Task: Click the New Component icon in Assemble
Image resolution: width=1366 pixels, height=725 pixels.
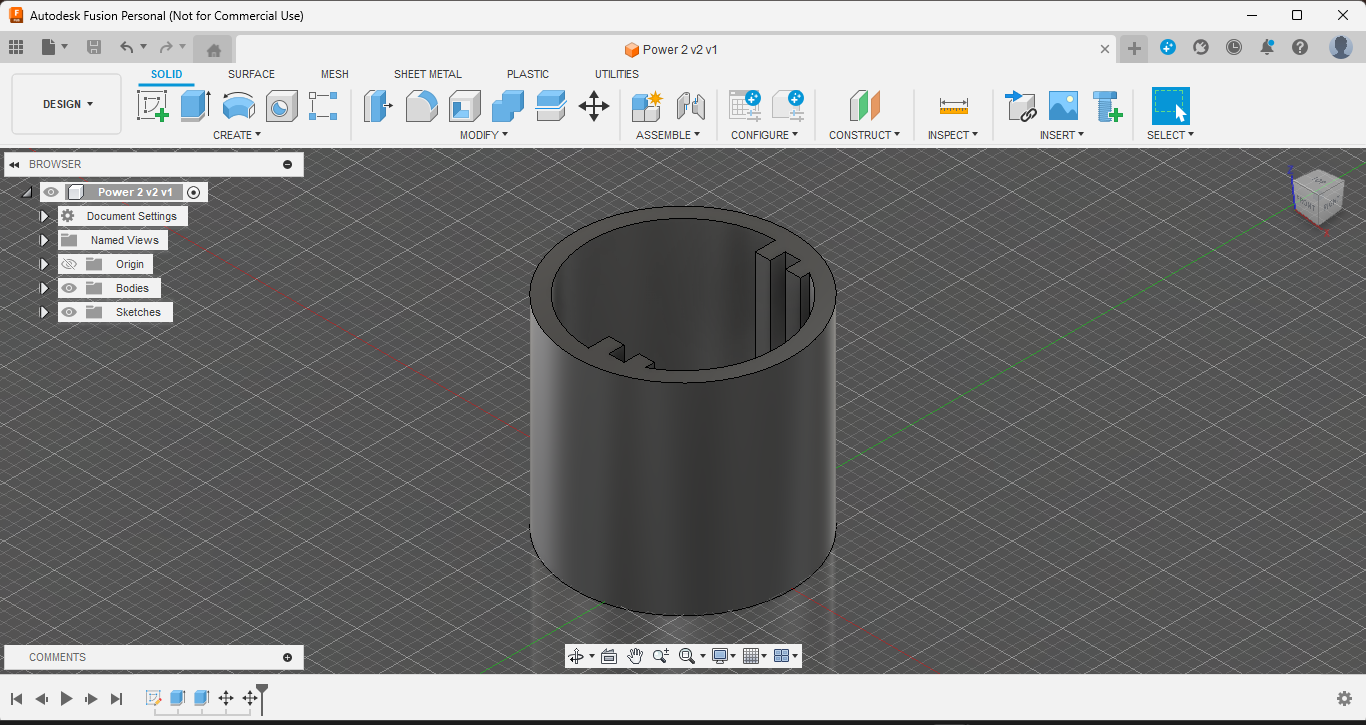Action: [x=647, y=105]
